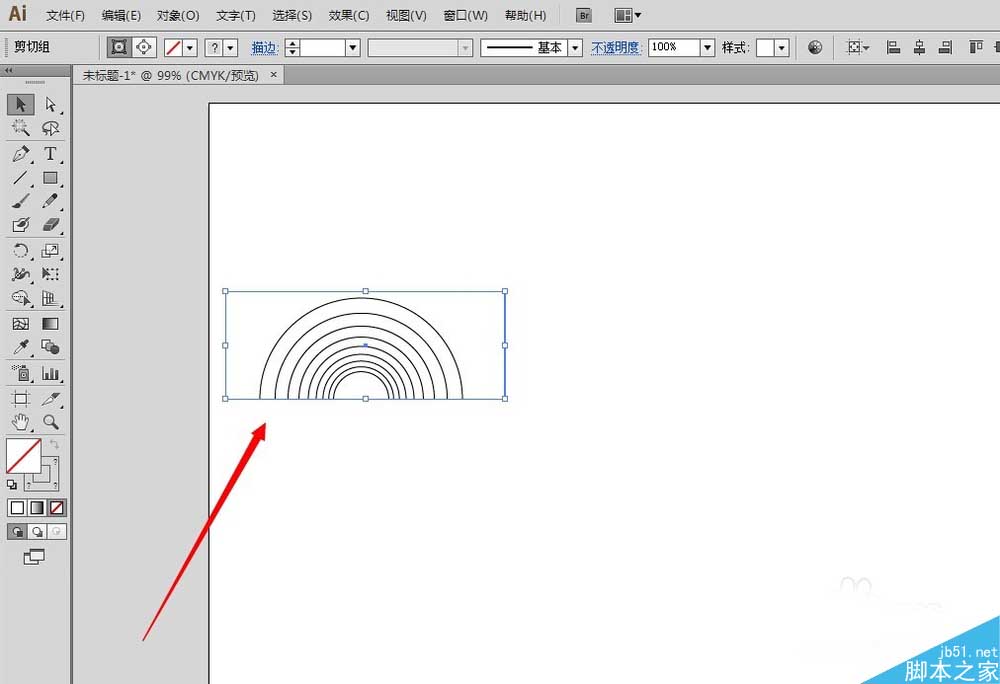Click the 描边 stroke link
1000x684 pixels.
click(264, 47)
